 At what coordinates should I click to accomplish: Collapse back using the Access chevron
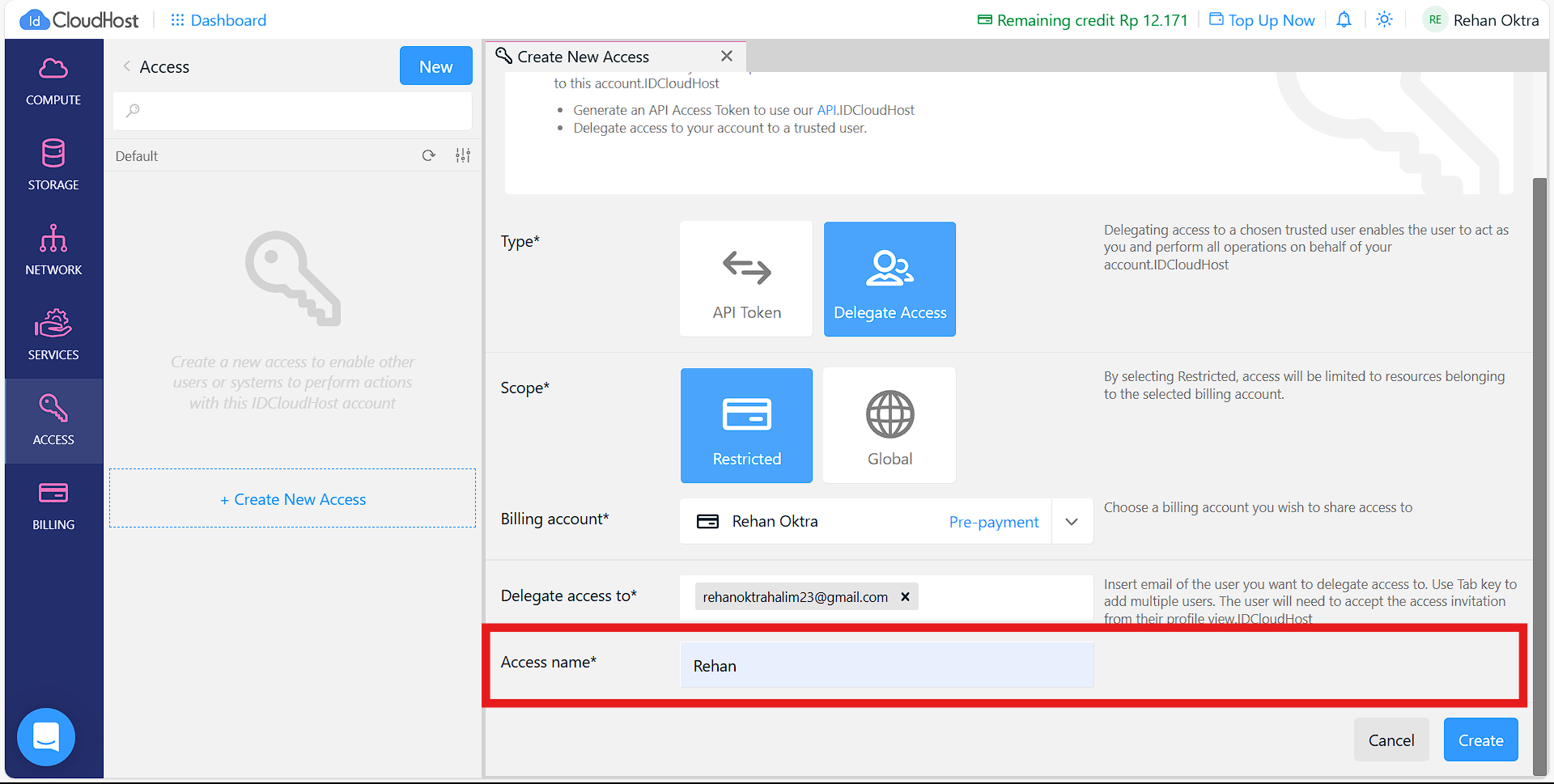pos(127,66)
